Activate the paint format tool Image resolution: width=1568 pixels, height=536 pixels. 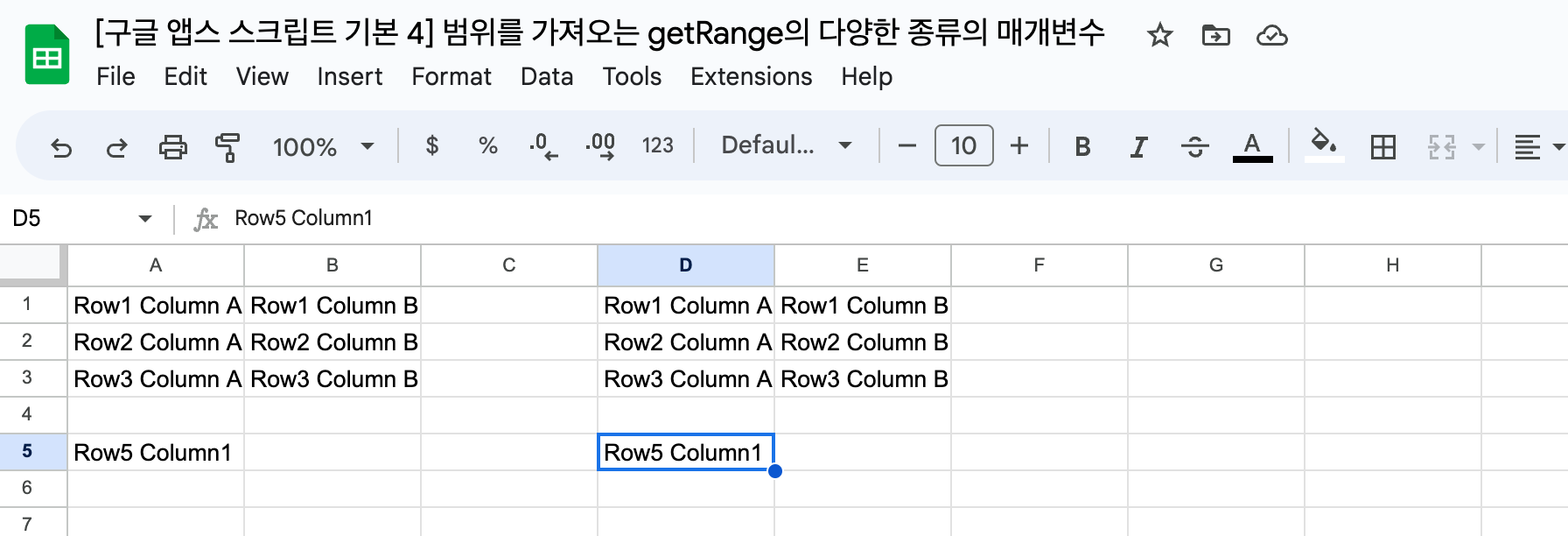[x=227, y=146]
